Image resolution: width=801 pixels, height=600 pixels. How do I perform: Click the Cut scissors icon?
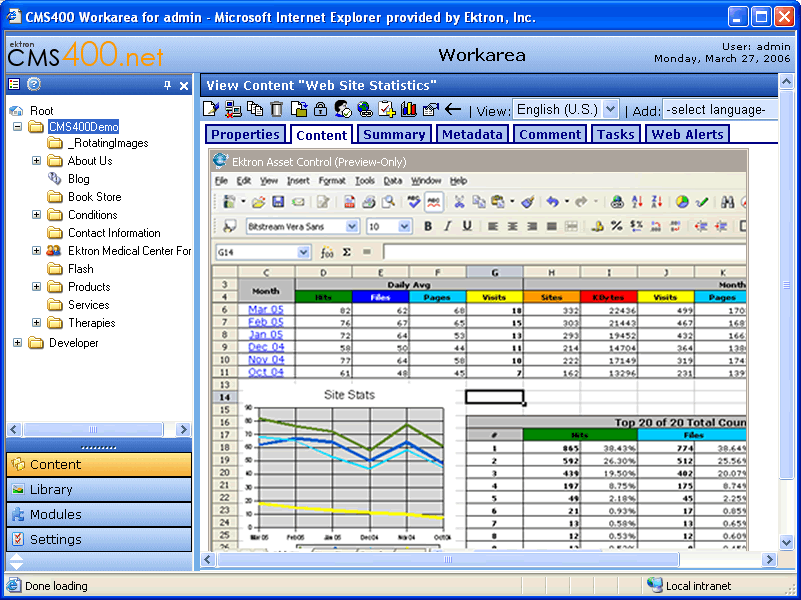459,202
